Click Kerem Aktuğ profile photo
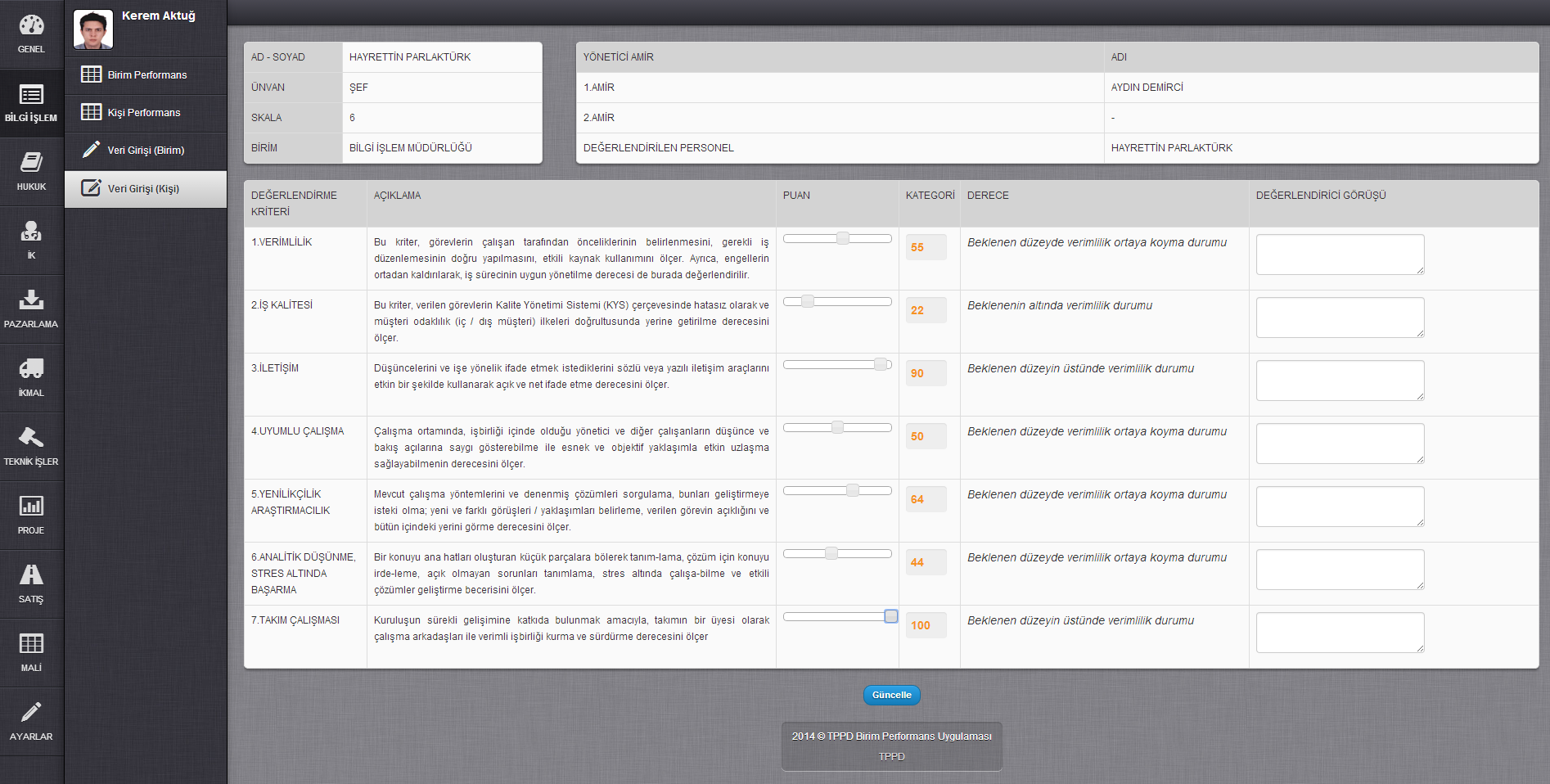The image size is (1550, 784). click(93, 29)
